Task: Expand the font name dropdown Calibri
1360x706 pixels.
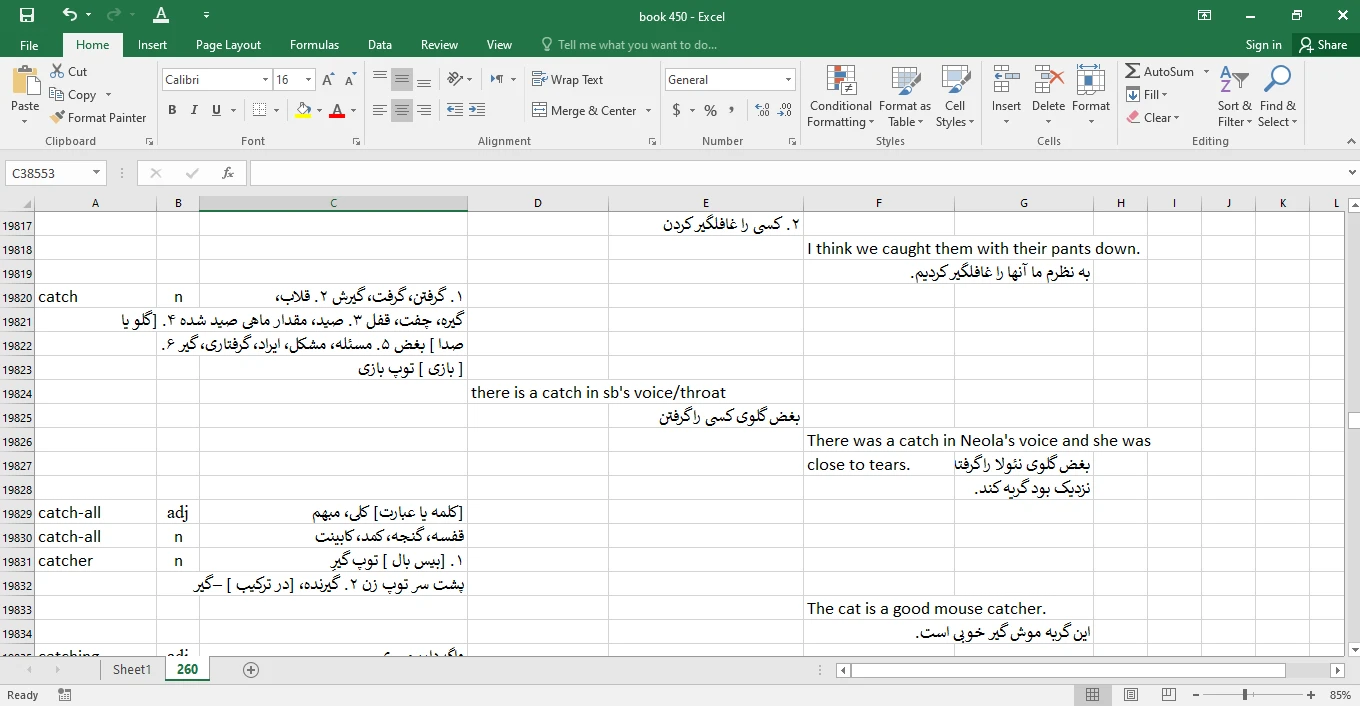Action: (265, 80)
